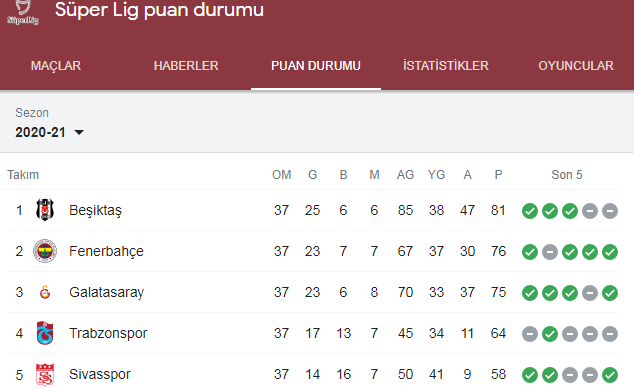Open the Galatasaray team link
Image resolution: width=634 pixels, height=390 pixels.
click(107, 292)
